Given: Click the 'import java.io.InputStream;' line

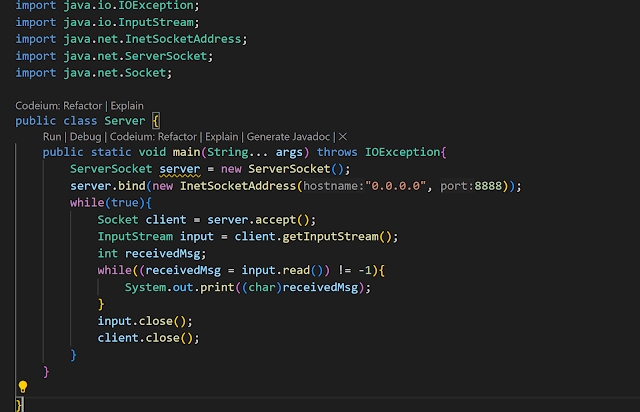Looking at the screenshot, I should pyautogui.click(x=107, y=22).
